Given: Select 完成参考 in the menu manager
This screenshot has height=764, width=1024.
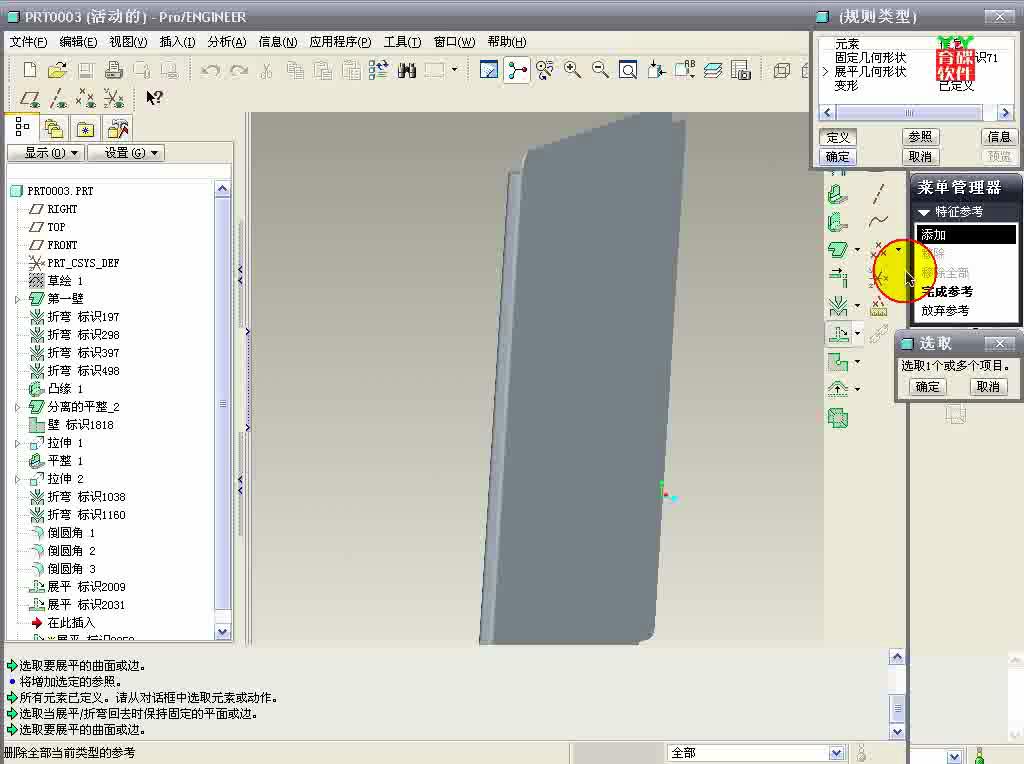Looking at the screenshot, I should [947, 292].
